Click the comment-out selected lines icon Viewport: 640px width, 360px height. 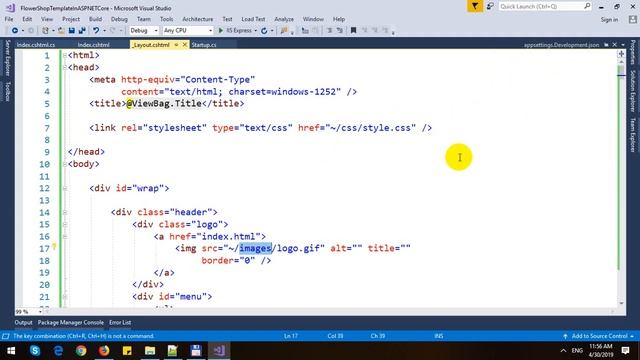click(x=329, y=31)
